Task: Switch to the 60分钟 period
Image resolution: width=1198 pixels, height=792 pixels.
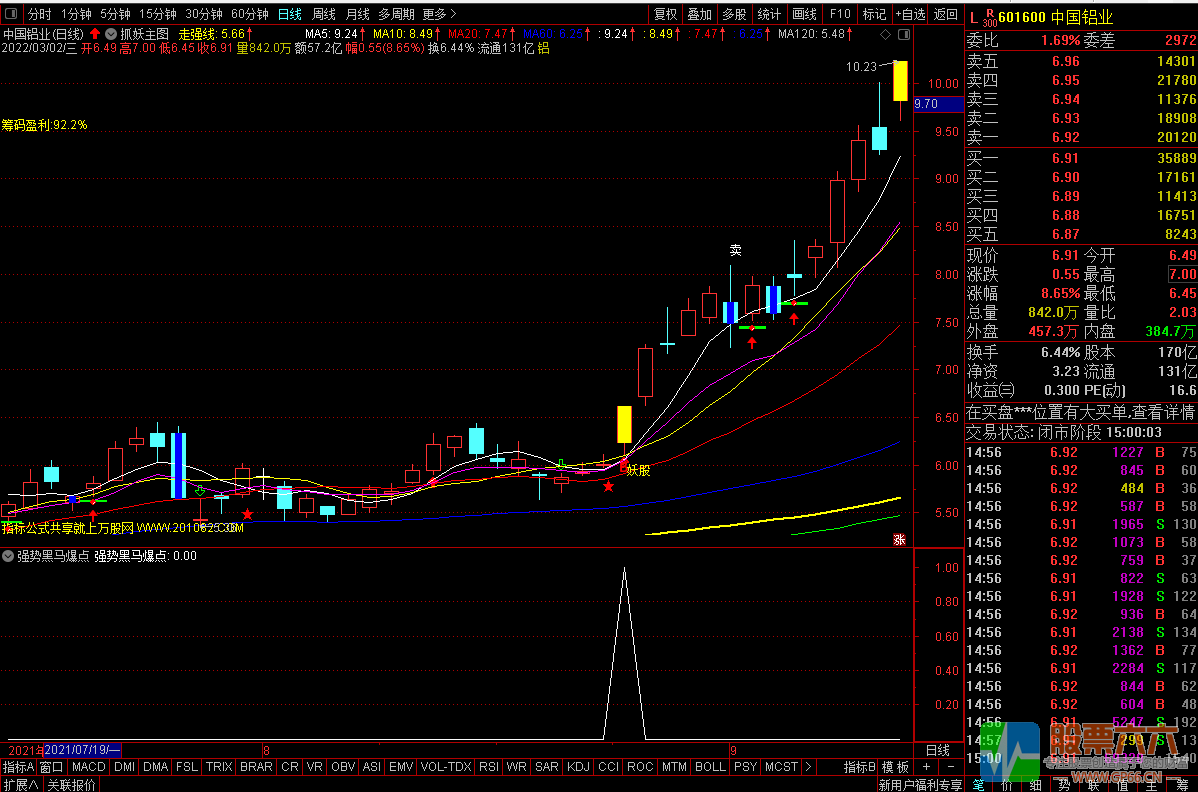Action: (249, 14)
